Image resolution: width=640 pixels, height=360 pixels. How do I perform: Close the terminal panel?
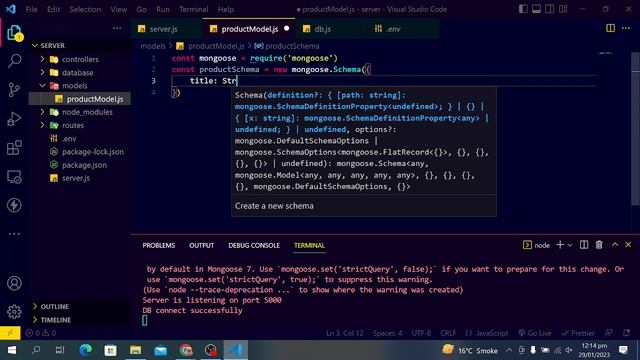(628, 244)
